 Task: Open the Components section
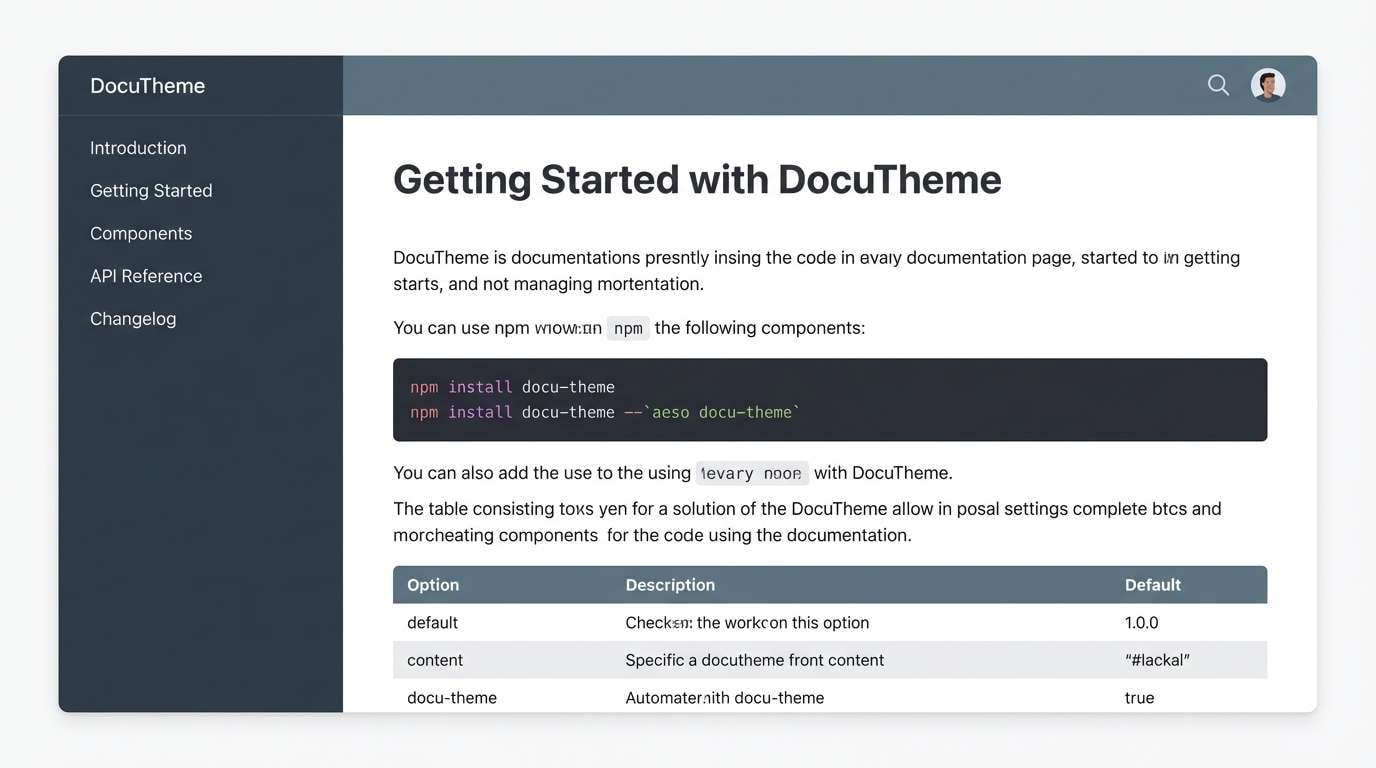[141, 232]
